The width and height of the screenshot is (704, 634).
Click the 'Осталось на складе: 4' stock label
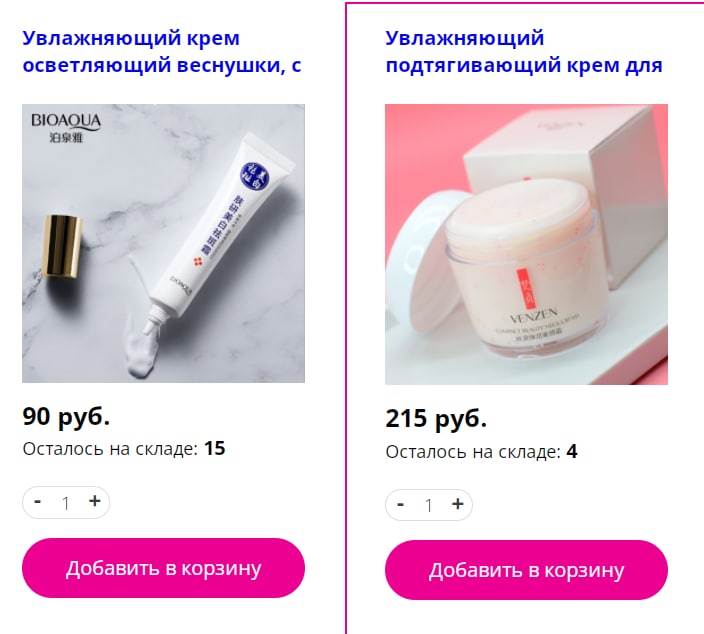click(x=481, y=452)
